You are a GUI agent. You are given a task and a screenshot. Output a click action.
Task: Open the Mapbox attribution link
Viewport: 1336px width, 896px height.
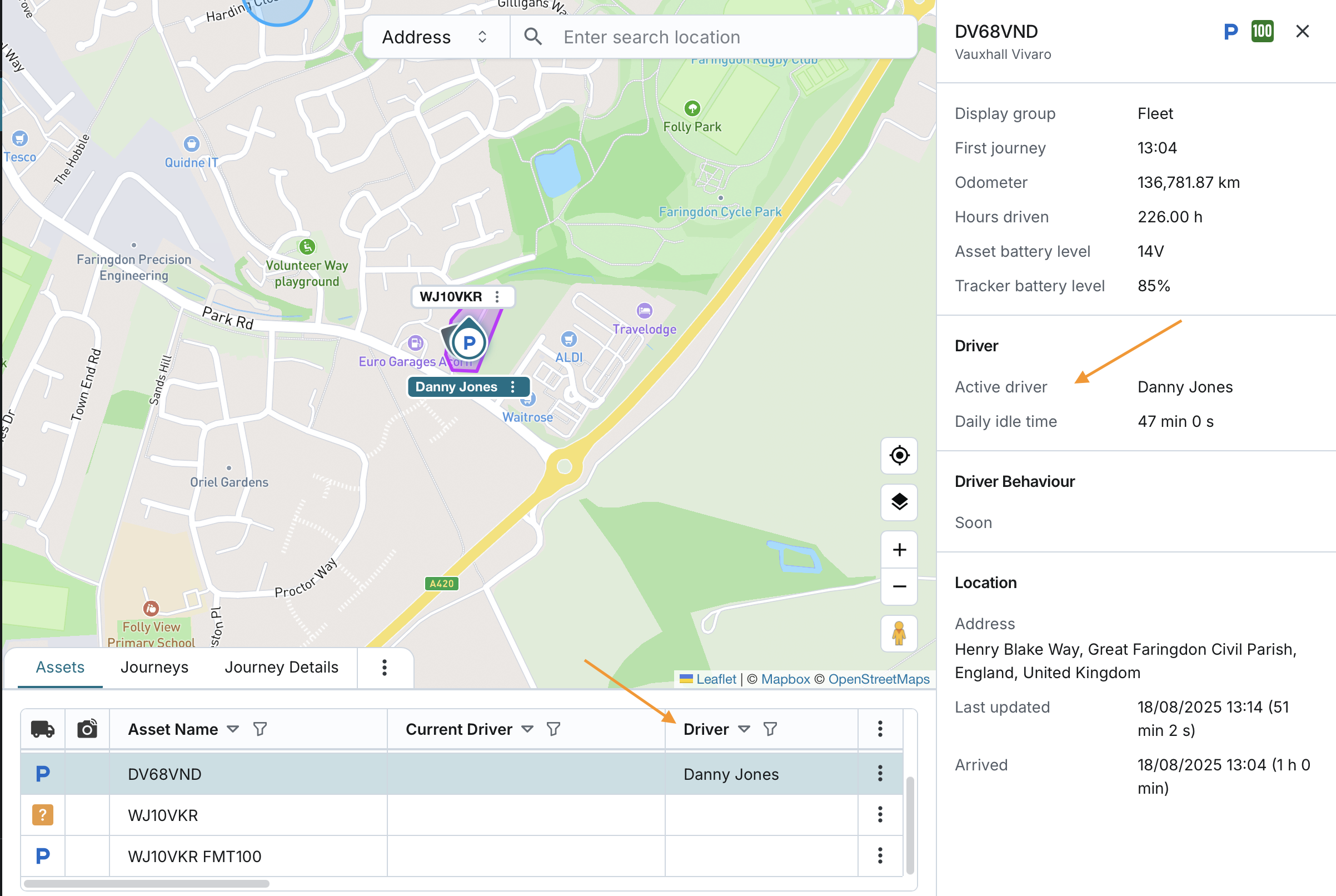[x=785, y=679]
